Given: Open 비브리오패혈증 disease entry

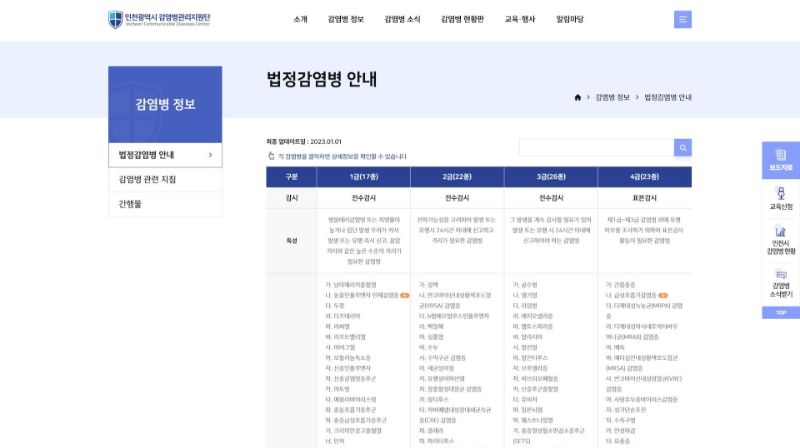Looking at the screenshot, I should tap(535, 379).
